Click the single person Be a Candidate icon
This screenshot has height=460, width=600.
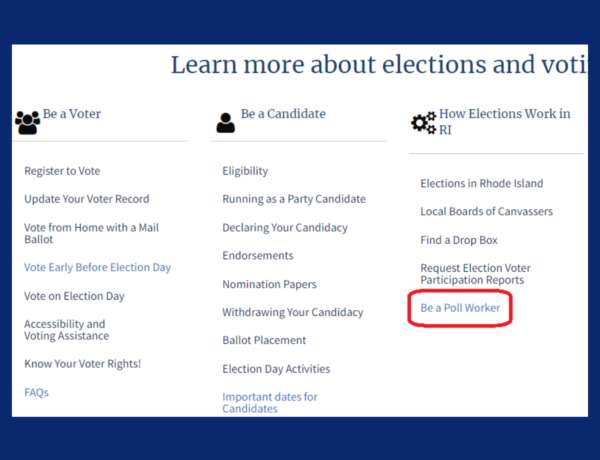pos(225,123)
